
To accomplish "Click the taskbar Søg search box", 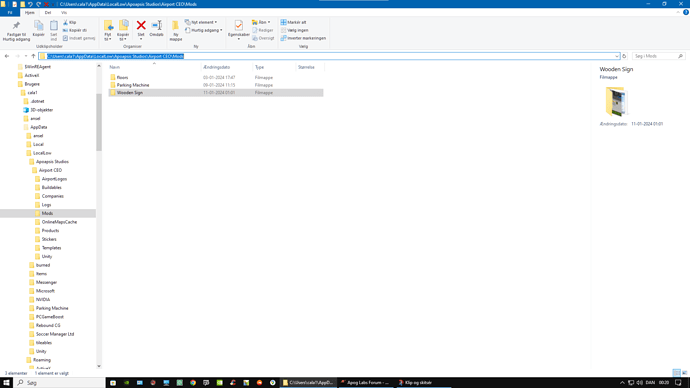I will (x=59, y=383).
